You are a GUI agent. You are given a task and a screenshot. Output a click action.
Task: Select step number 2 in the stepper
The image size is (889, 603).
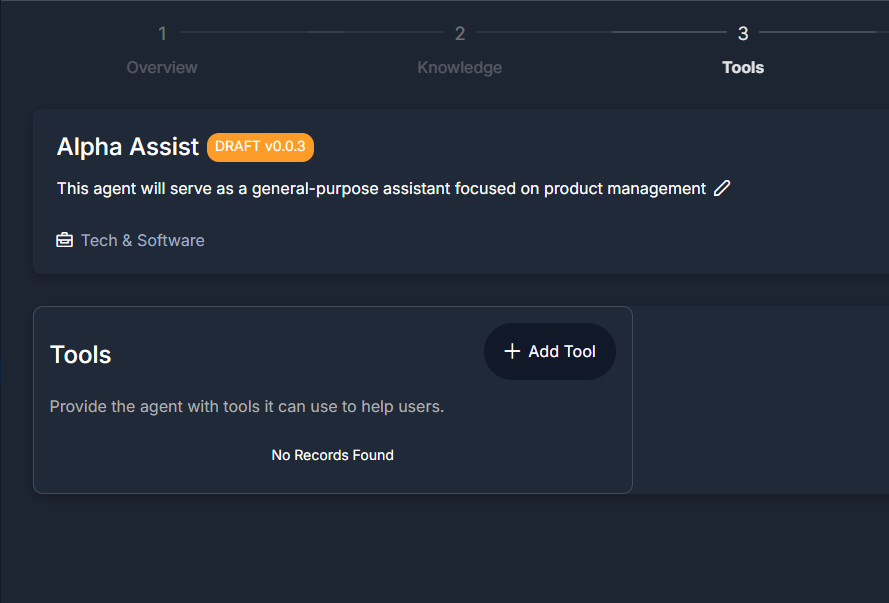pyautogui.click(x=460, y=33)
